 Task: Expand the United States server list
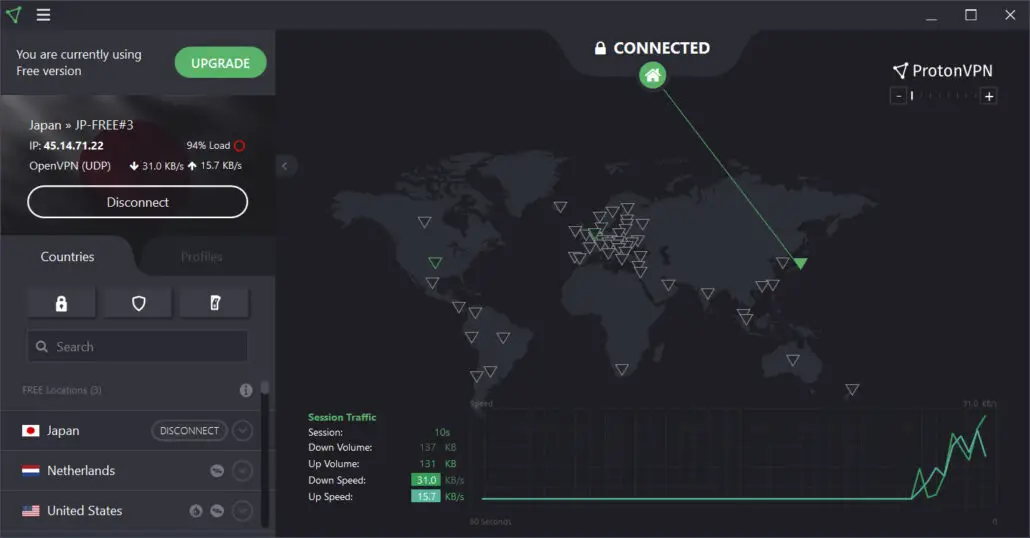(x=242, y=510)
